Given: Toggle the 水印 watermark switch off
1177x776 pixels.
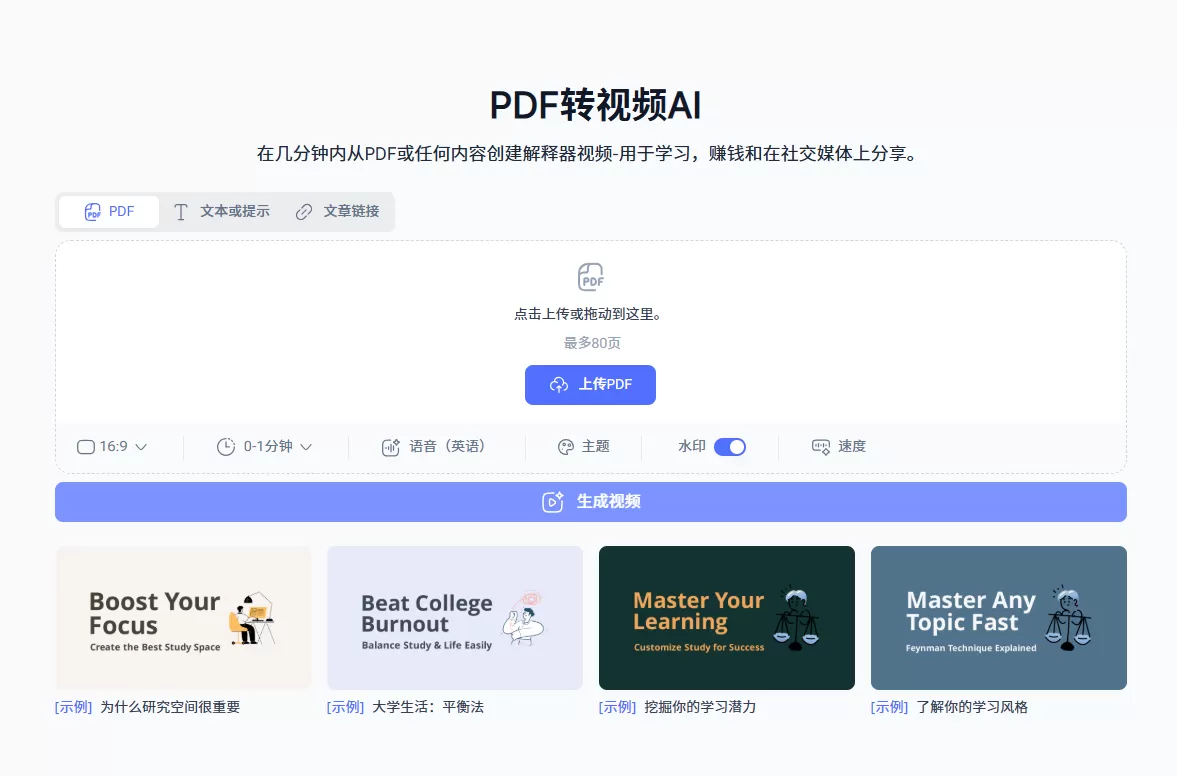Looking at the screenshot, I should pyautogui.click(x=730, y=447).
